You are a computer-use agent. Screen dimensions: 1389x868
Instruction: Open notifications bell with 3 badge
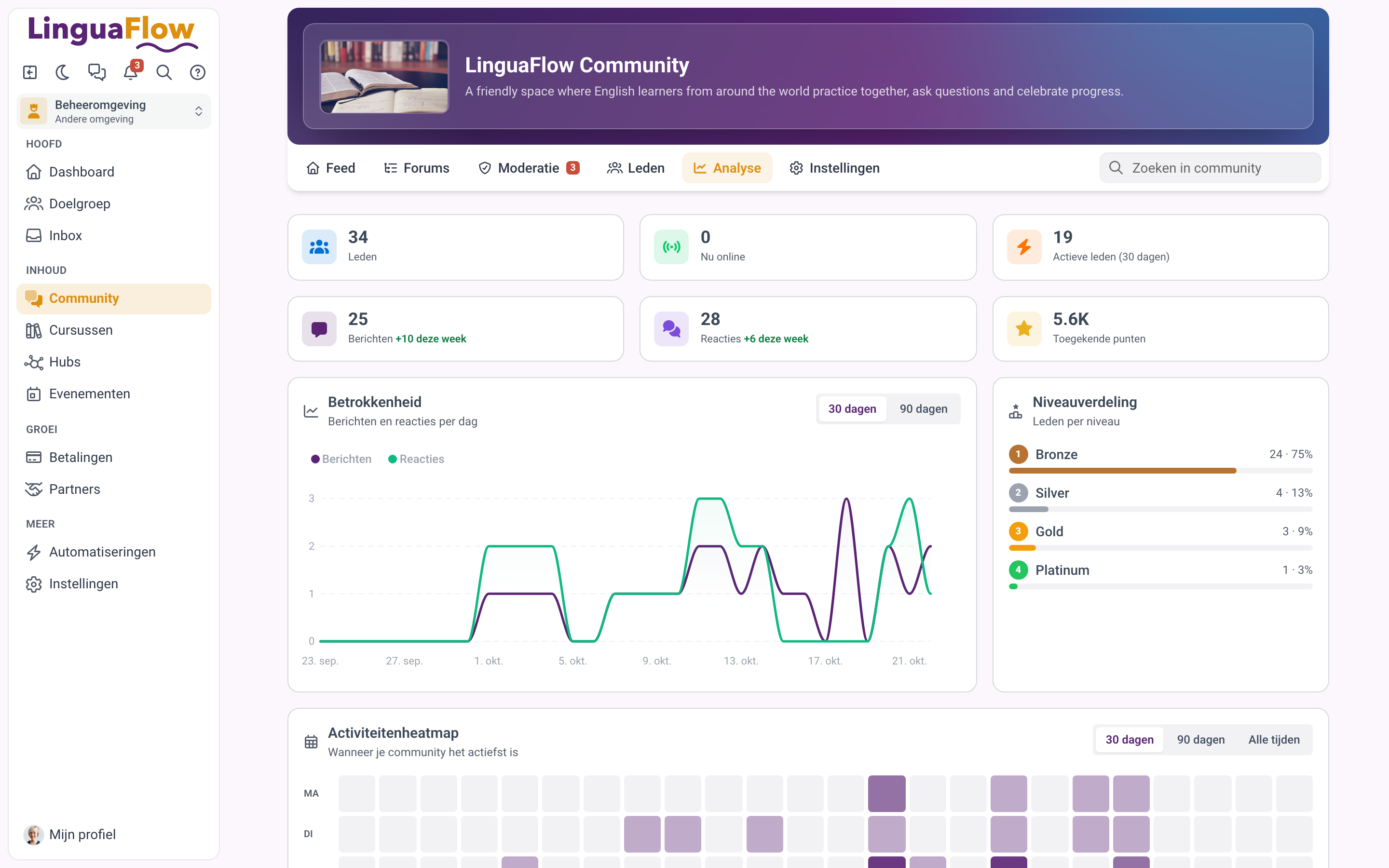(x=132, y=72)
